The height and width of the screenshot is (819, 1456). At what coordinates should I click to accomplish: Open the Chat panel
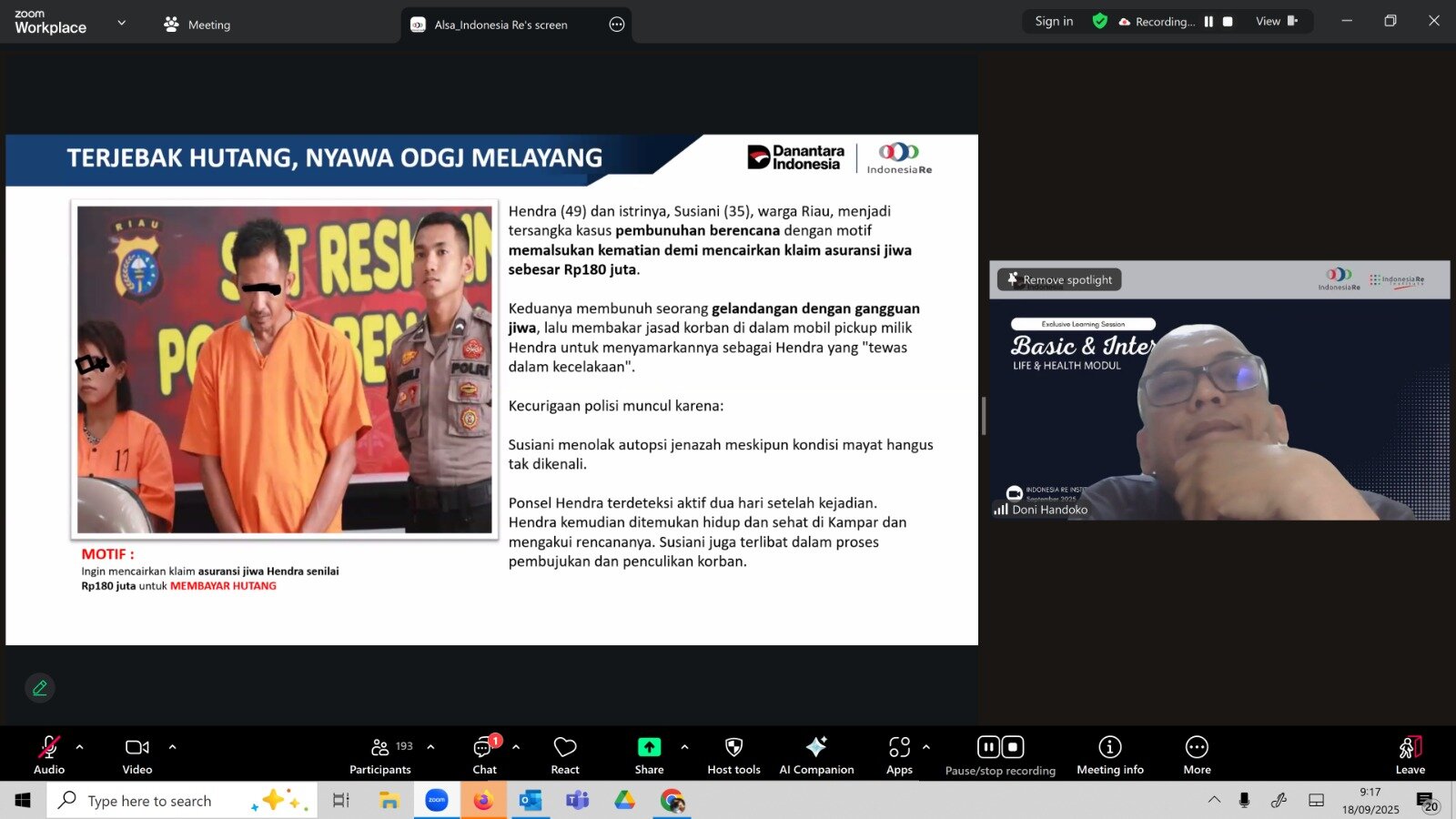pyautogui.click(x=484, y=755)
